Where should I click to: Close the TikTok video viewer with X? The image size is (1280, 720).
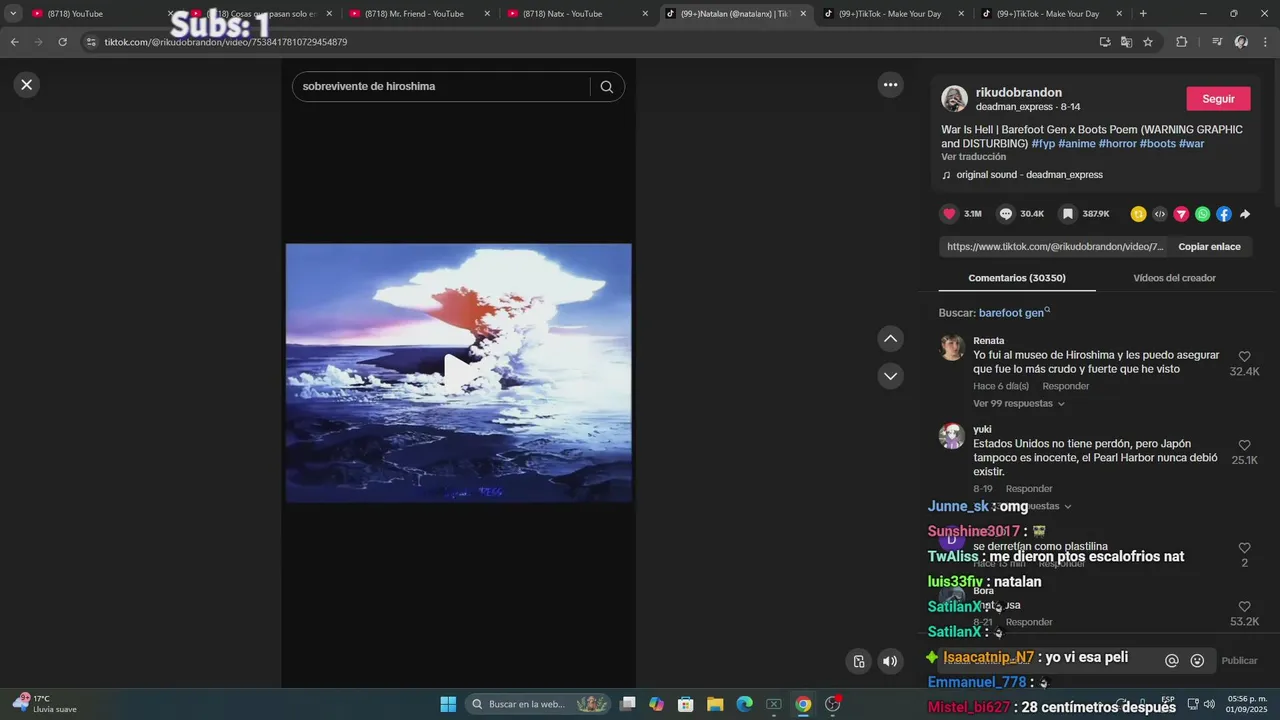[x=27, y=85]
